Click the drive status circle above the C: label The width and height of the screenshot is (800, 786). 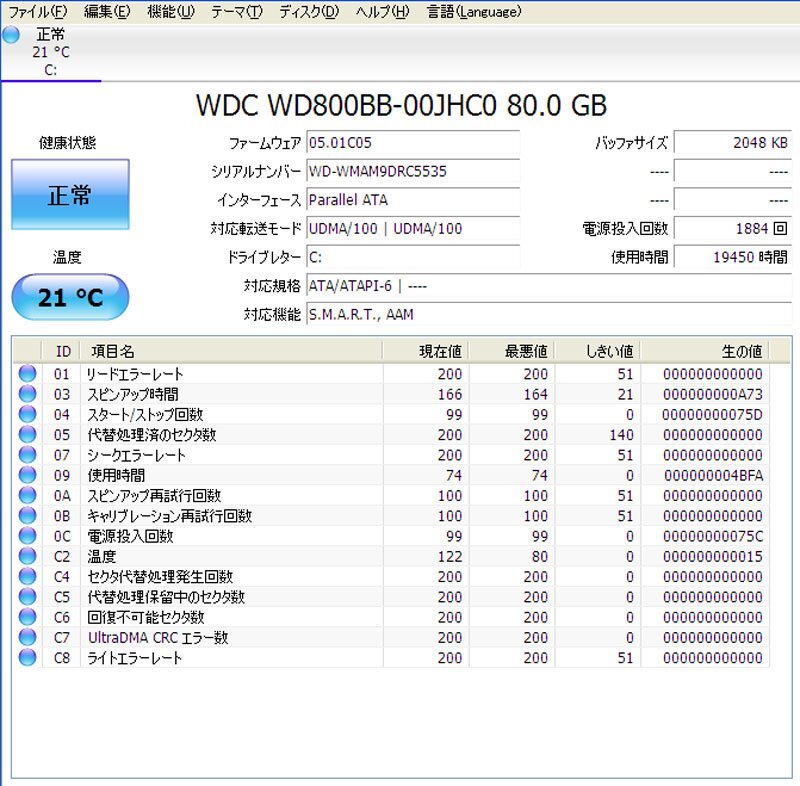[11, 35]
